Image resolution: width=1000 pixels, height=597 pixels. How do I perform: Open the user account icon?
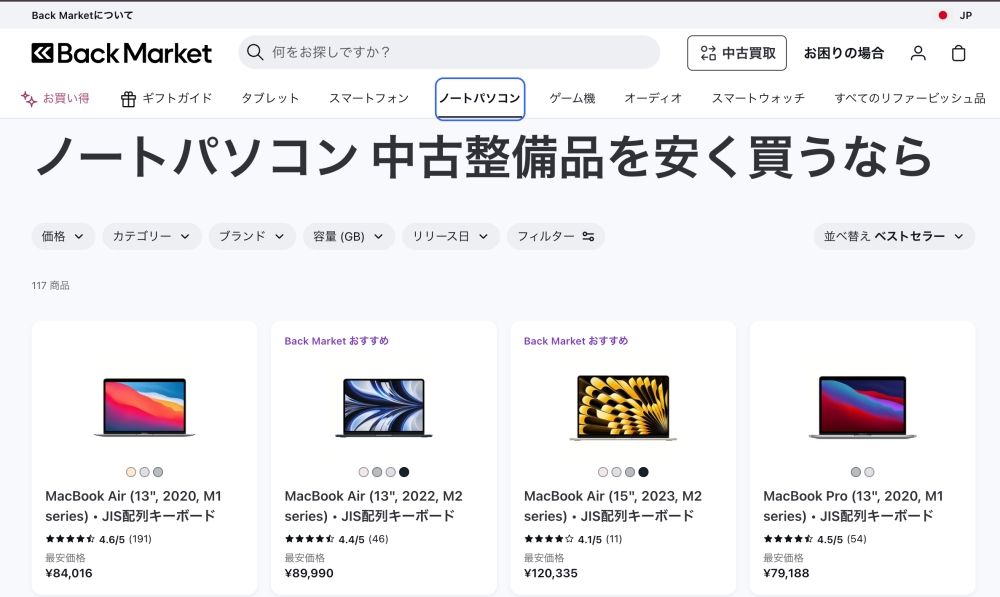[918, 53]
